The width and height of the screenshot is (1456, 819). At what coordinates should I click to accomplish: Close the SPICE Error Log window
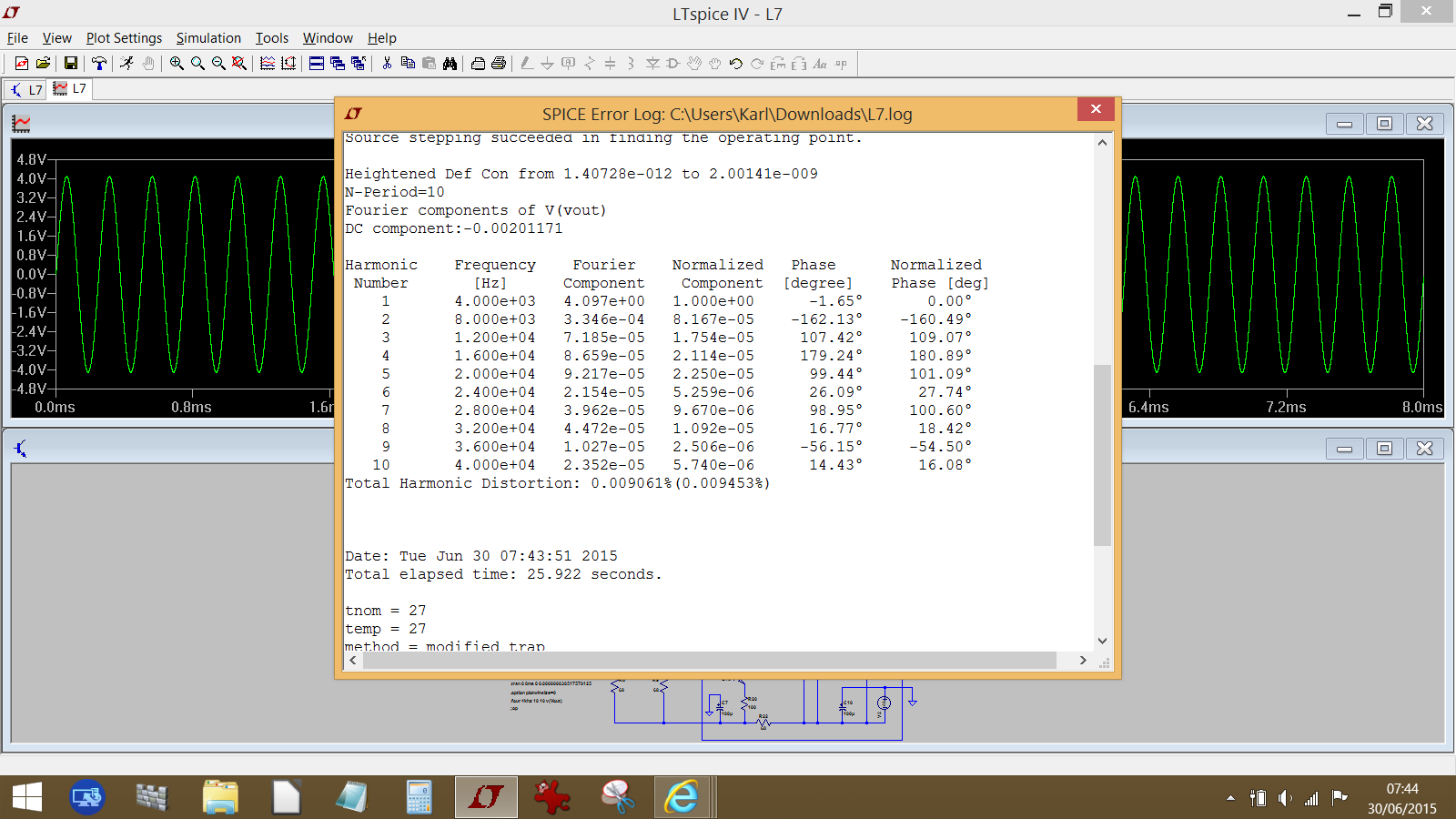[x=1096, y=109]
